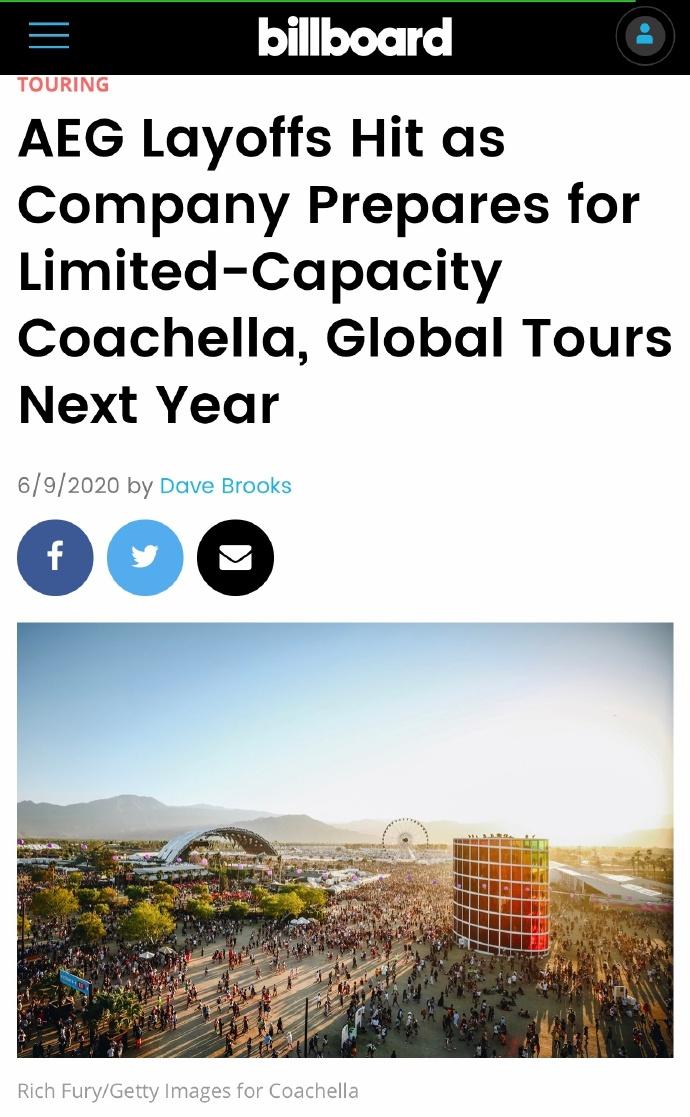Click the Billboard logo

[x=355, y=37]
